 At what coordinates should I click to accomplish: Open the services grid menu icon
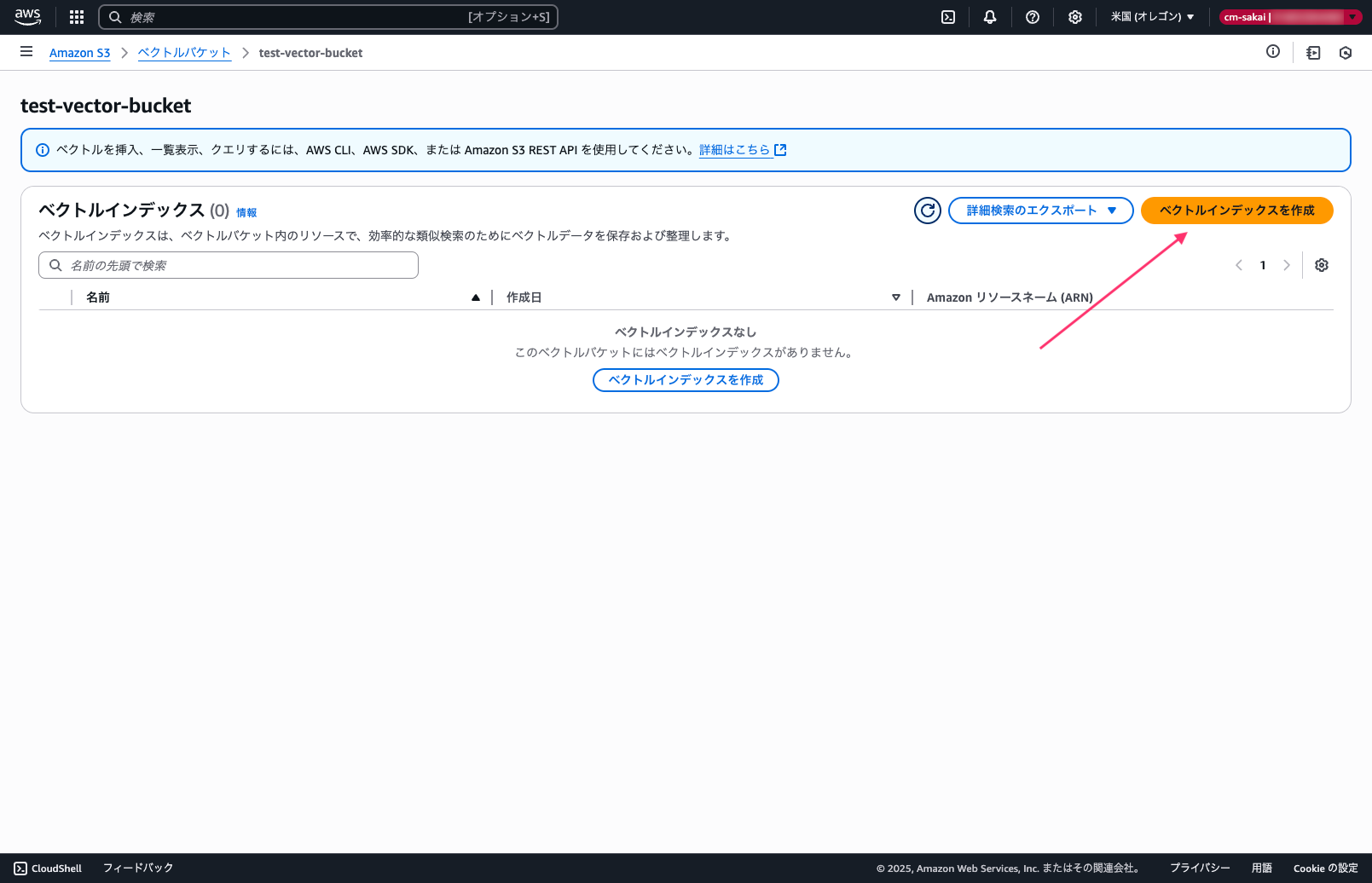[77, 17]
